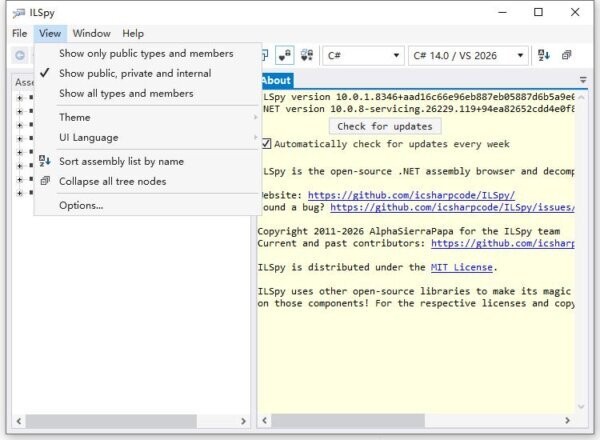
Task: Maximize the ILSpy window
Action: [538, 12]
